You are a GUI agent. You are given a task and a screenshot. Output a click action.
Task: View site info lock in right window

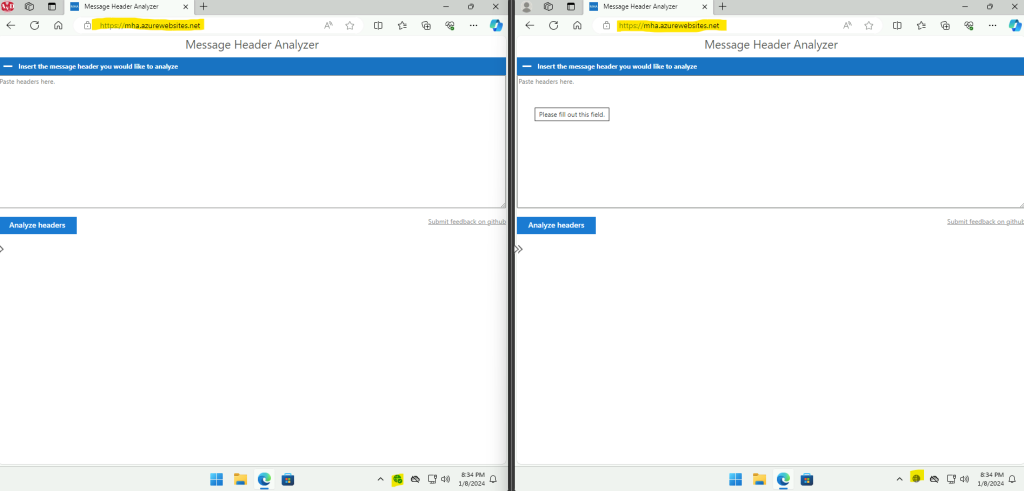(x=607, y=25)
